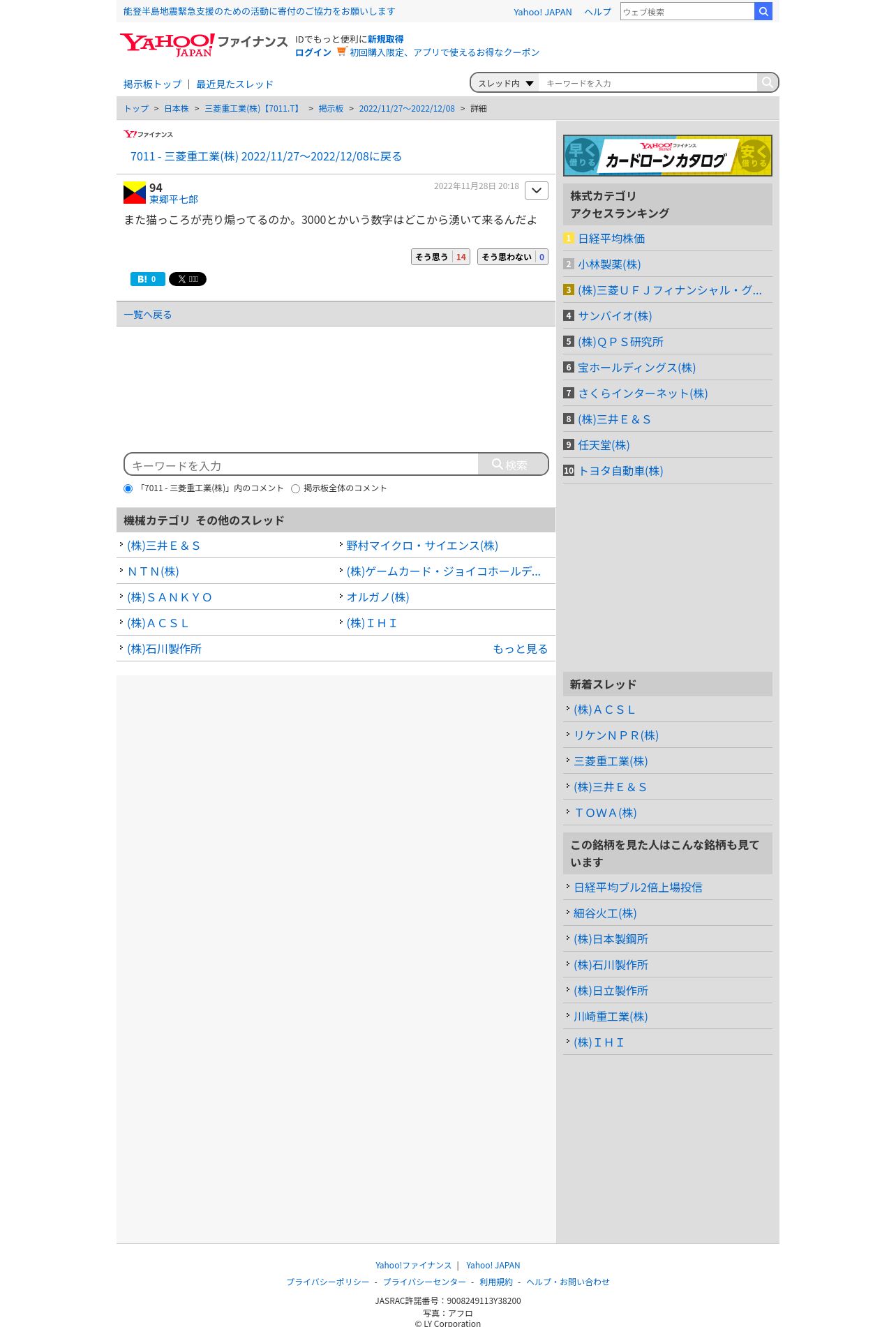Screen dimensions: 896x1327
Task: Open the ヘルプ header link
Action: click(597, 12)
